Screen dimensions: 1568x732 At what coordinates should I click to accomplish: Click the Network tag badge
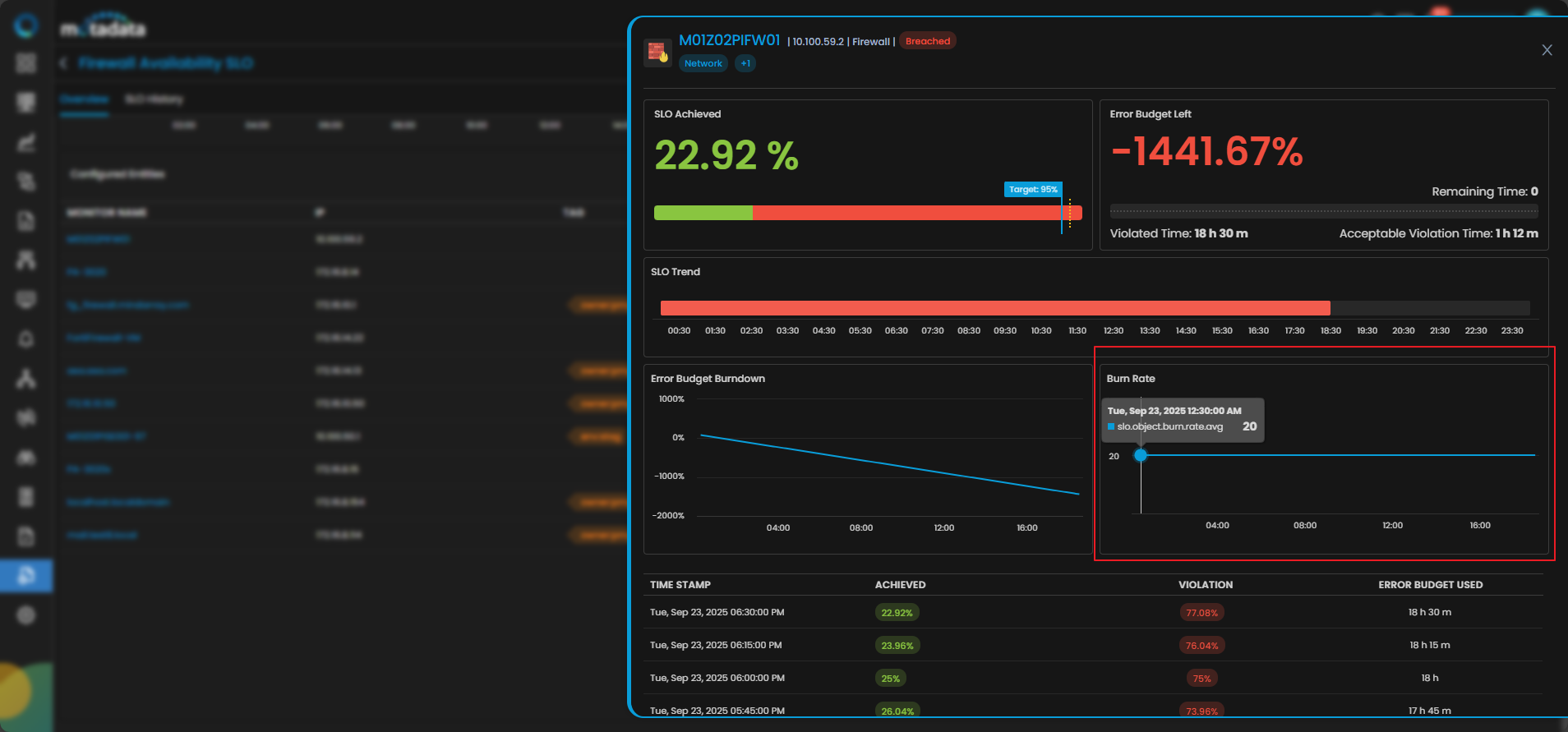(703, 63)
